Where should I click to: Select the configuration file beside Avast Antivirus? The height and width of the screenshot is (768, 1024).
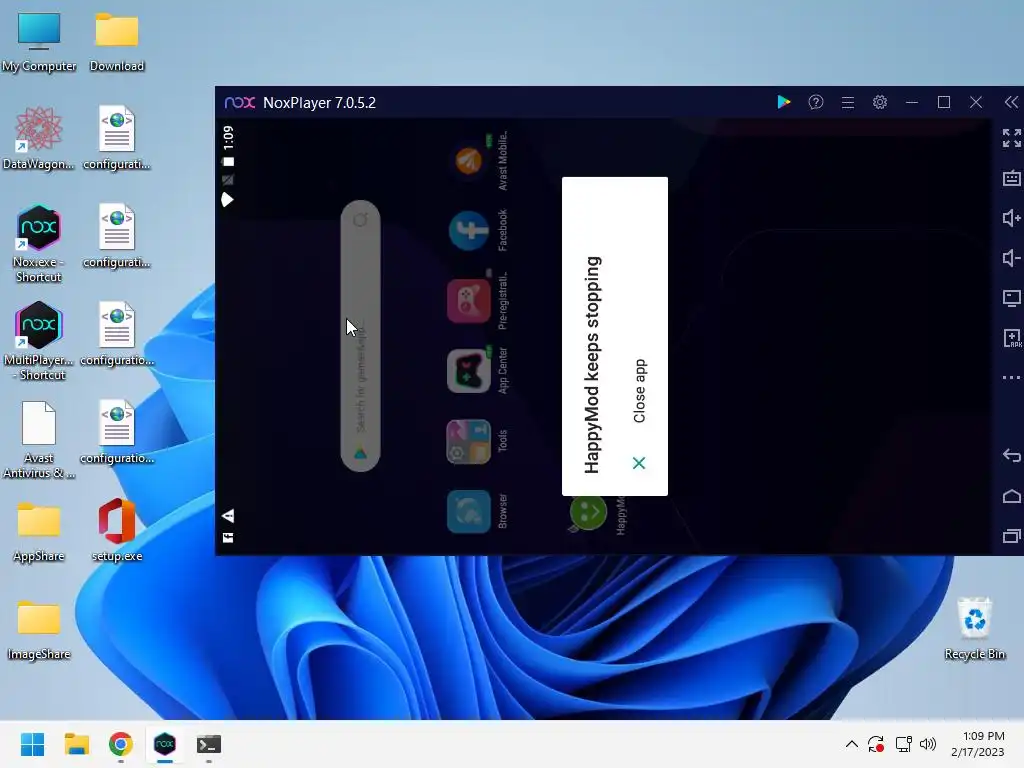117,432
